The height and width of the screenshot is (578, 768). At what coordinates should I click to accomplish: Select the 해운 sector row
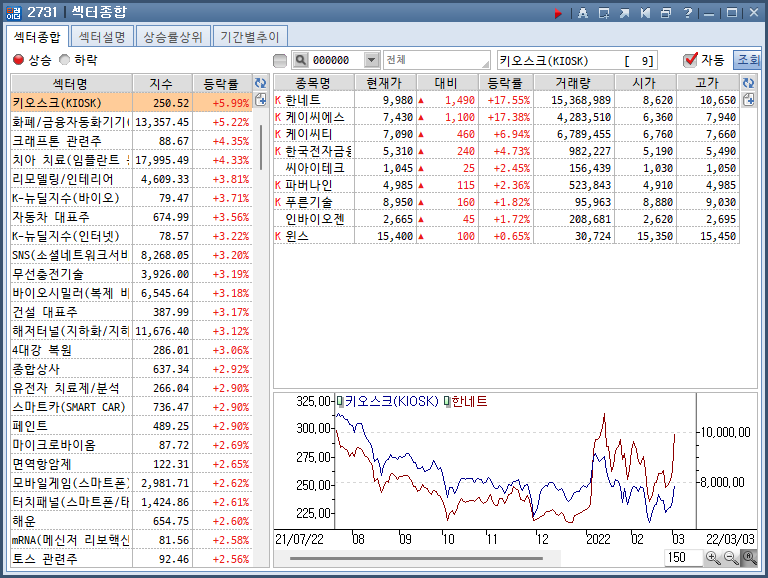pyautogui.click(x=131, y=521)
